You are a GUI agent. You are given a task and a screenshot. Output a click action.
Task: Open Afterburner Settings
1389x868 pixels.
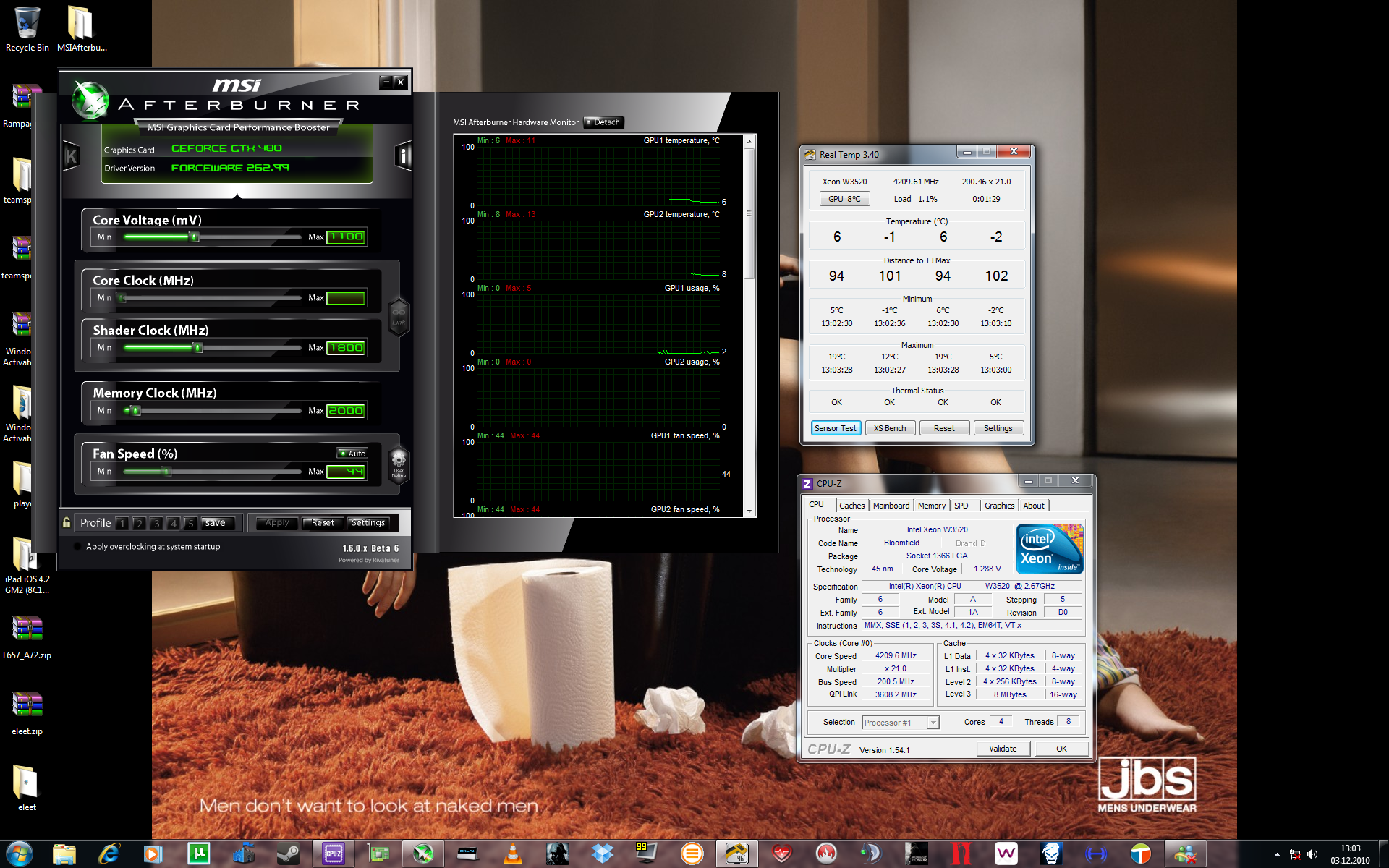pyautogui.click(x=368, y=523)
